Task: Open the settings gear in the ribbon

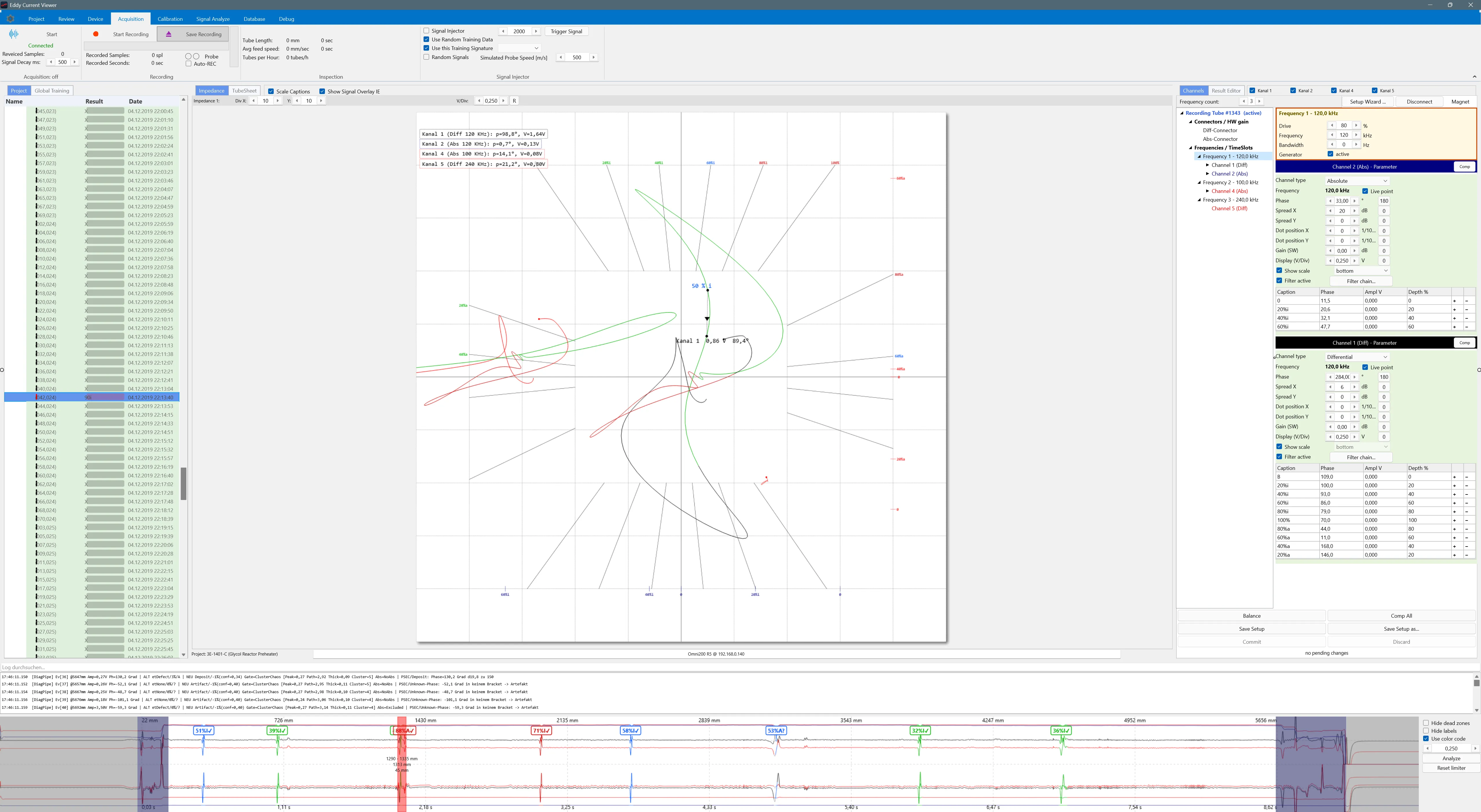Action: coord(10,19)
